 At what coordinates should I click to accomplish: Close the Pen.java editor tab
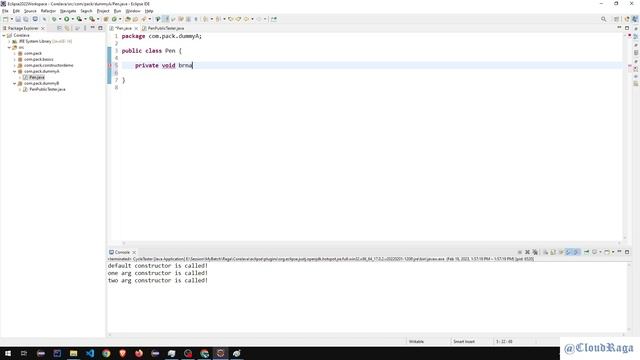[136, 28]
